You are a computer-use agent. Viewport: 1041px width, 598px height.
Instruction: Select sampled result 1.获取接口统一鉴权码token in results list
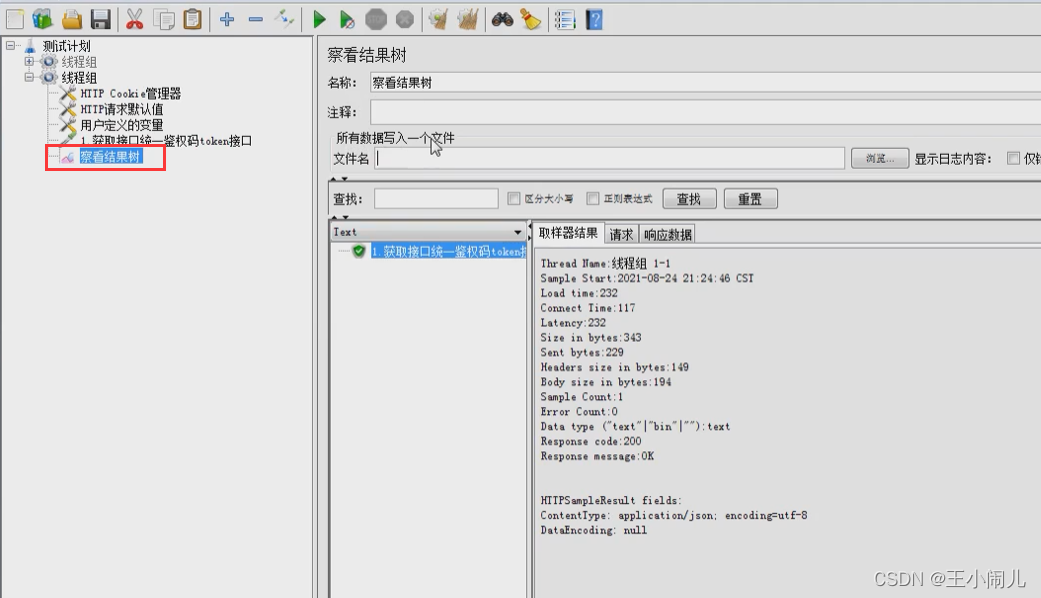(449, 252)
